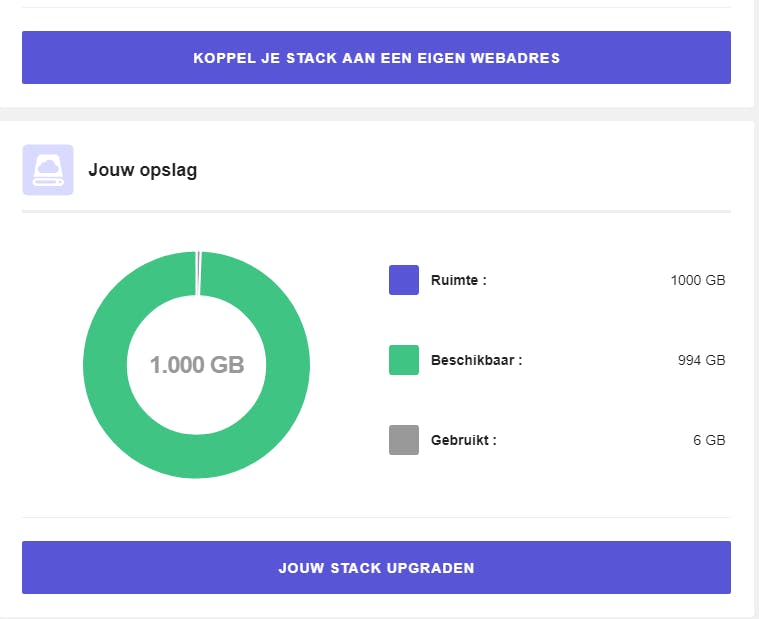Click the 1.000 GB text in the donut center
Image resolution: width=759 pixels, height=619 pixels.
[197, 365]
